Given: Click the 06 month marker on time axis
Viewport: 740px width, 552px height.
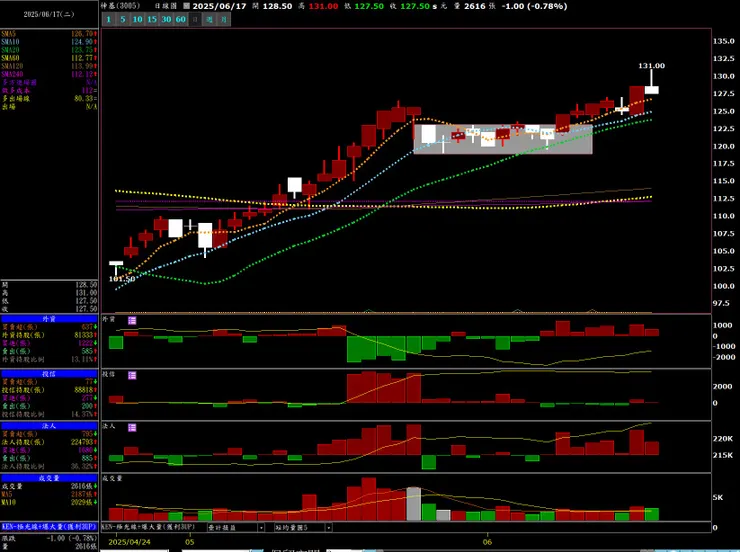Looking at the screenshot, I should tap(487, 542).
